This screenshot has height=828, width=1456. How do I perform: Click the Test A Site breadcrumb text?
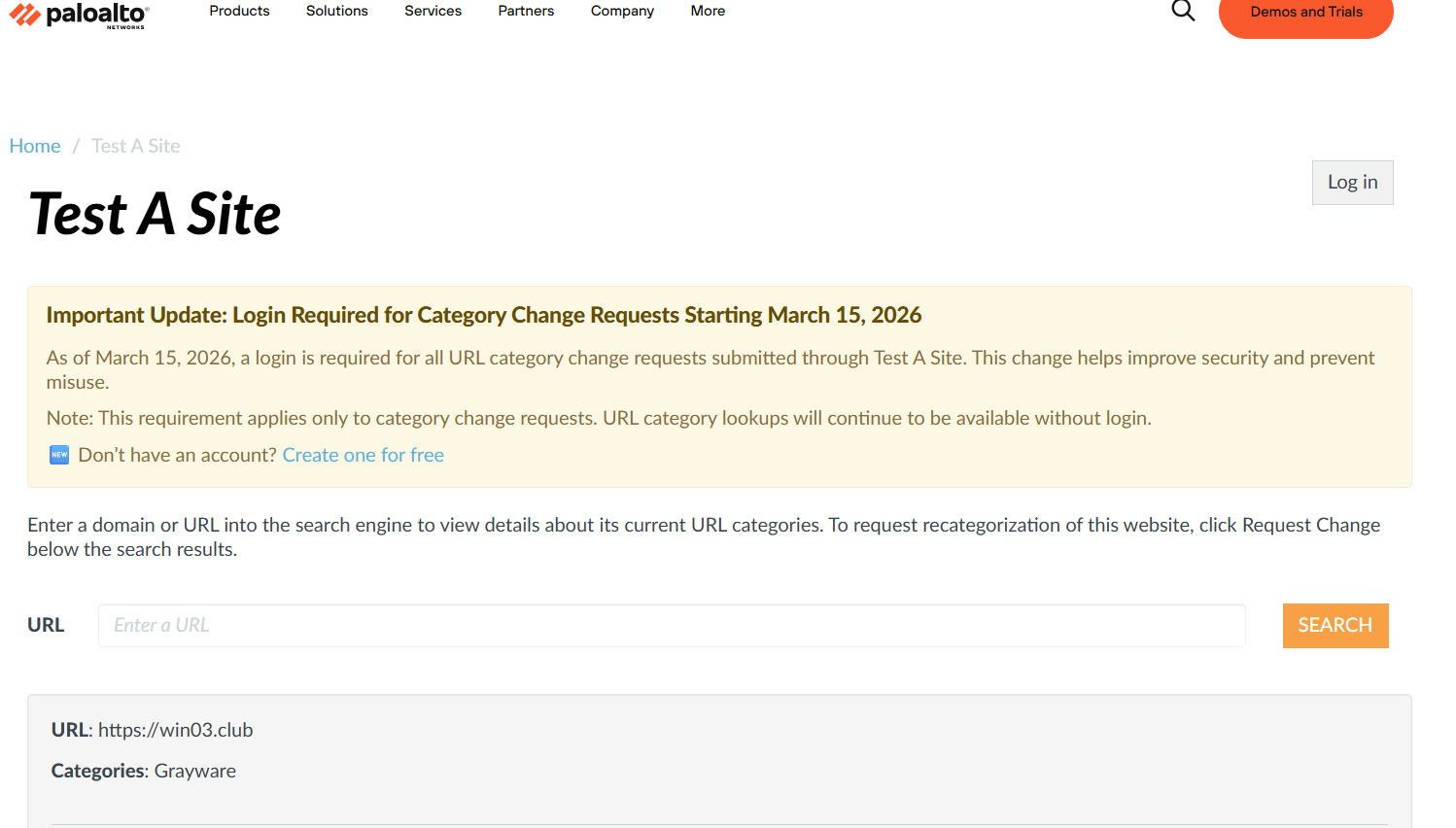click(136, 146)
